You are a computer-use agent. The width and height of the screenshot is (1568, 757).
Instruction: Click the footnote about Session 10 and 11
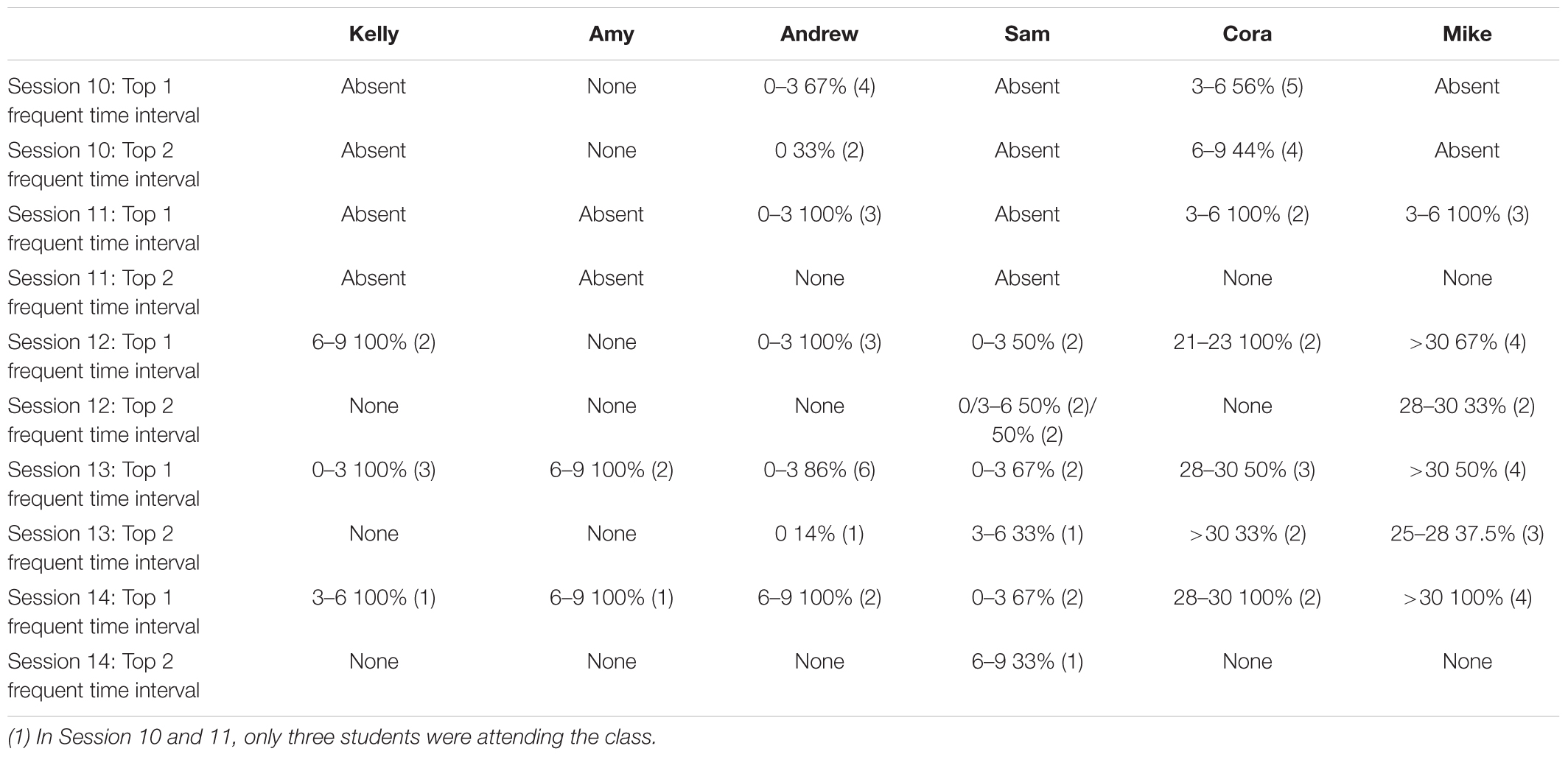(332, 737)
